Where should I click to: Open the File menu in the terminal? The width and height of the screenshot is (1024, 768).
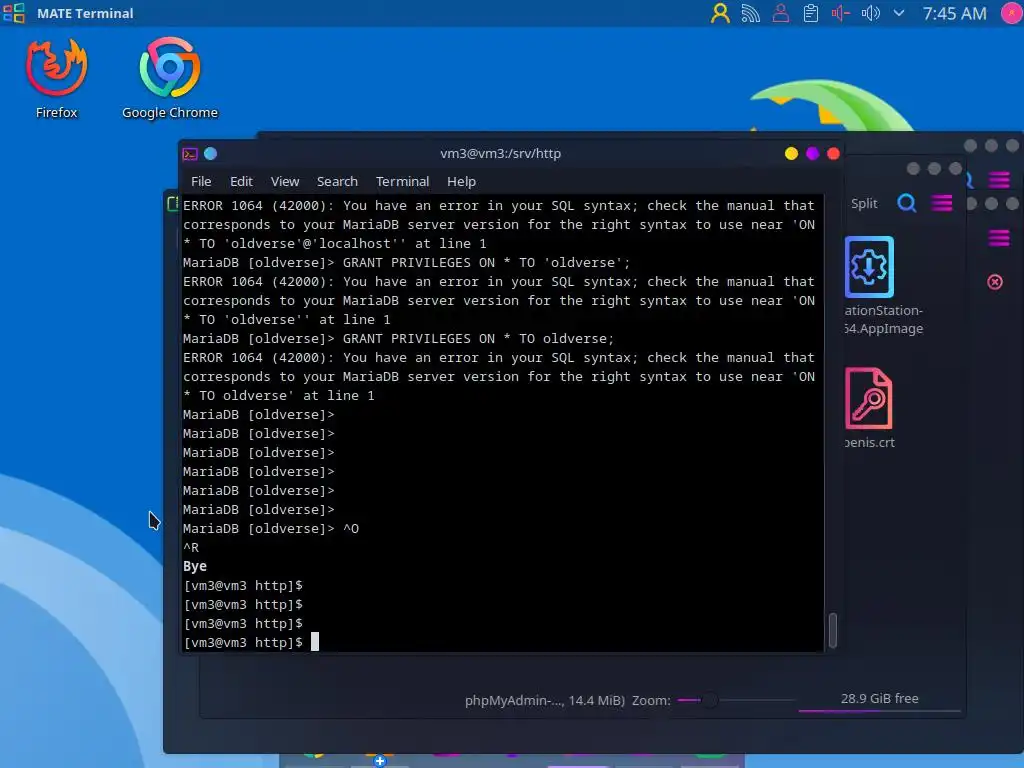[x=200, y=182]
